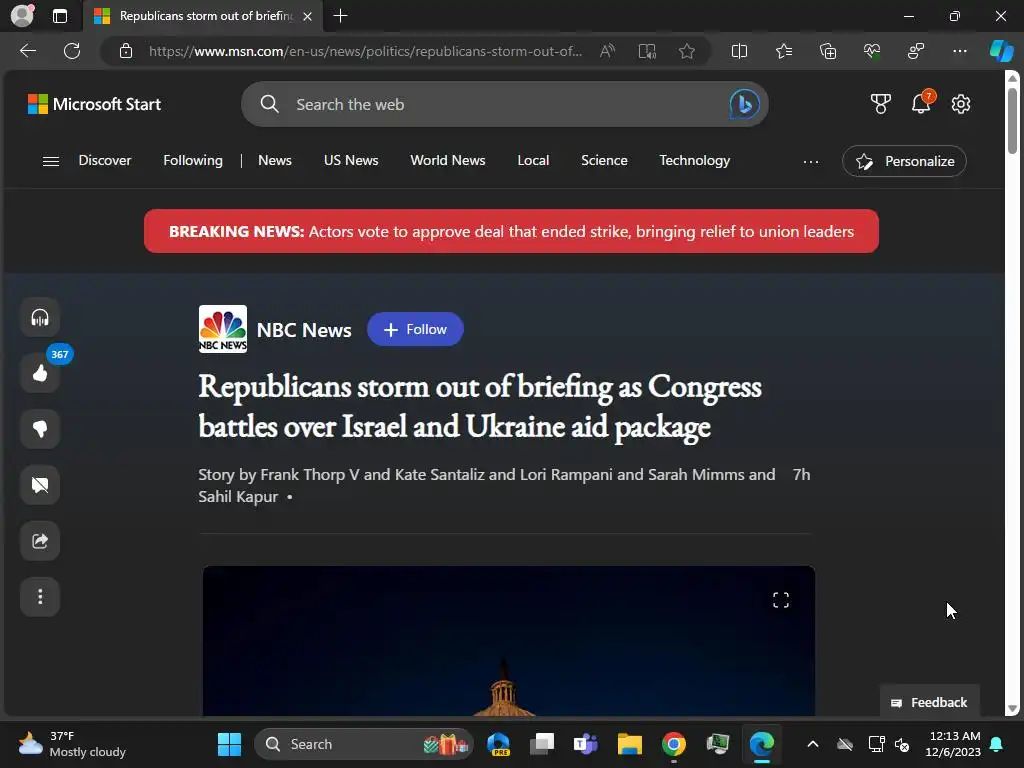Viewport: 1024px width, 768px height.
Task: Like the article thumbs up
Action: [40, 374]
